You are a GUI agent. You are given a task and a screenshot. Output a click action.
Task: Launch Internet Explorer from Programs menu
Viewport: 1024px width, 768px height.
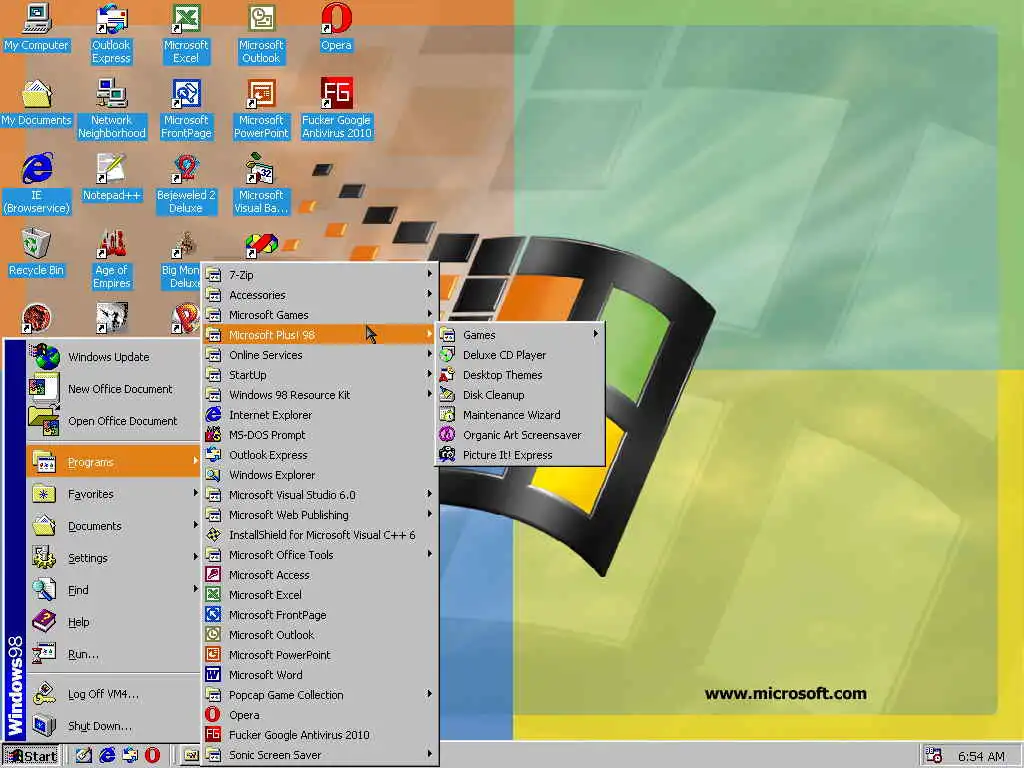[x=320, y=415]
